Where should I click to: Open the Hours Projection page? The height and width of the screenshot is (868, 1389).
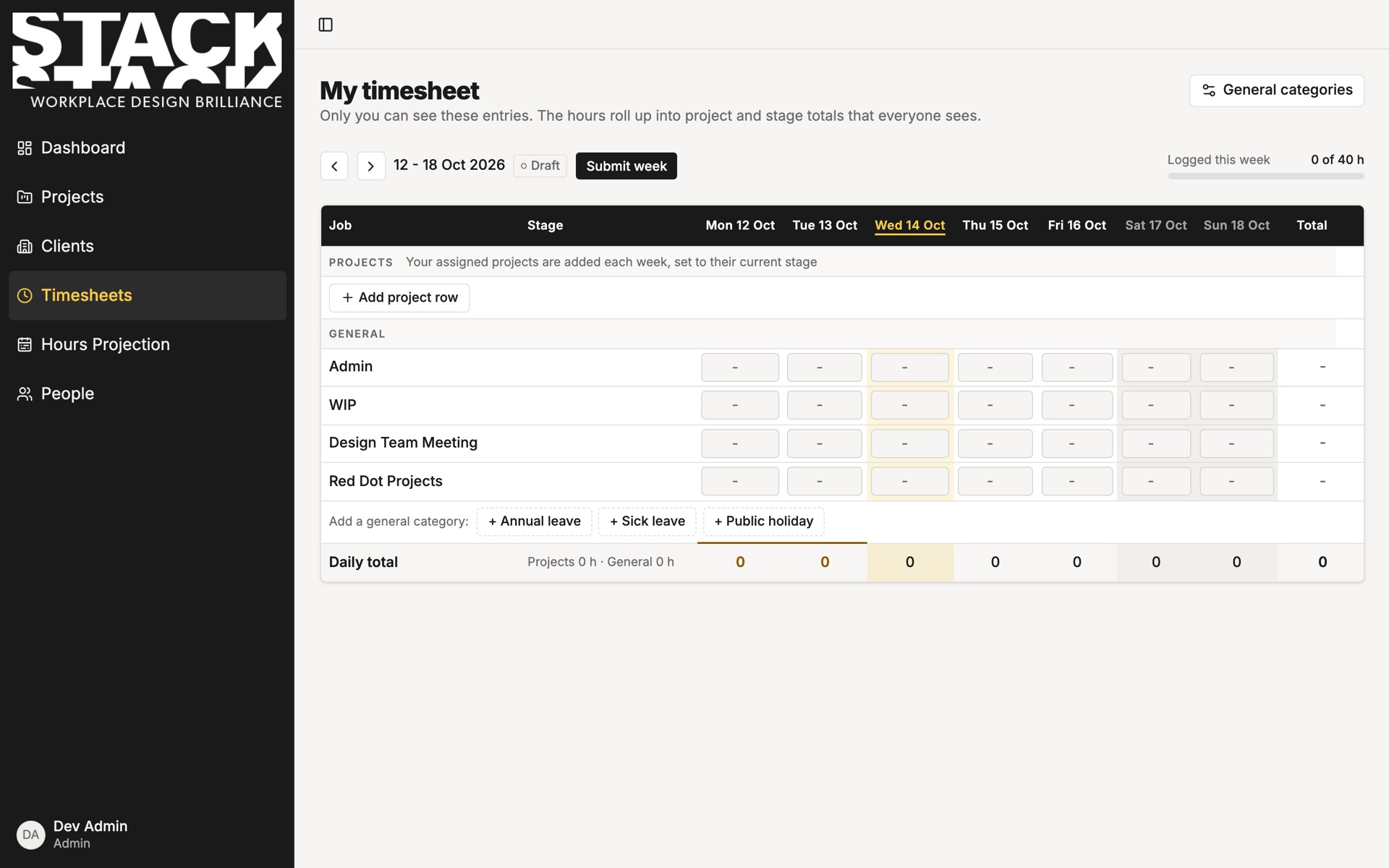pos(148,344)
